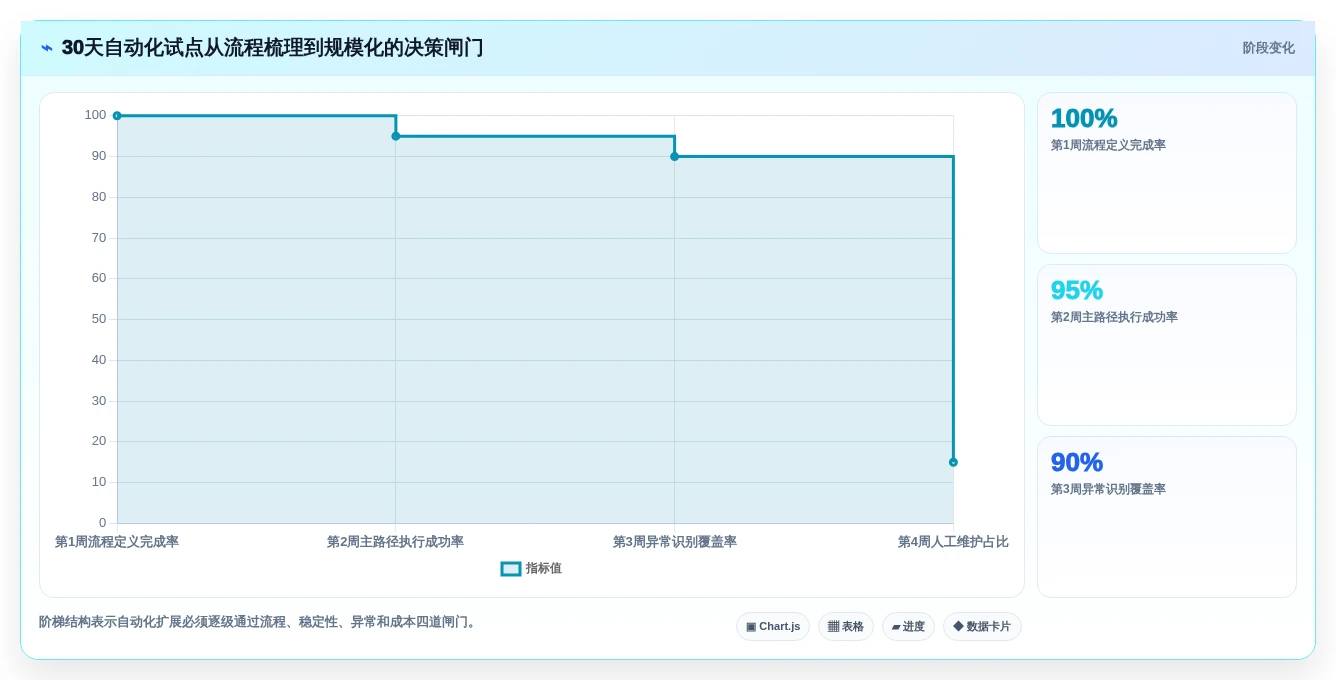This screenshot has width=1336, height=680.
Task: Click the data point at value 15
Action: pos(953,462)
